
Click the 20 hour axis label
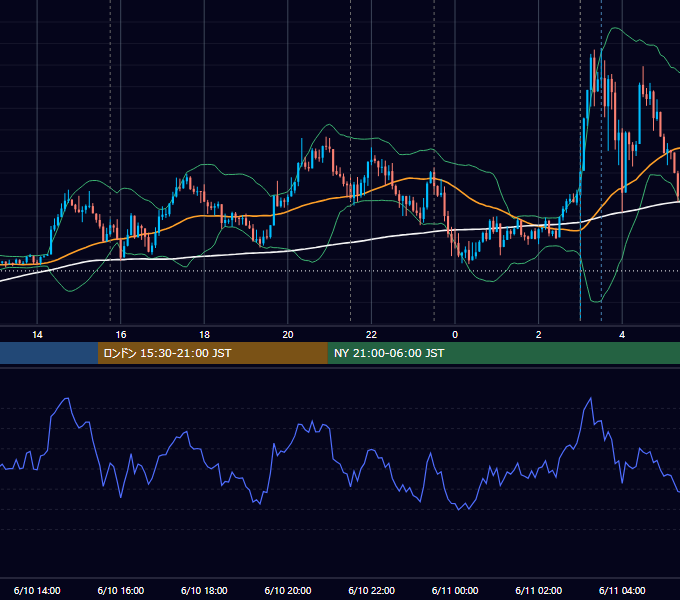tap(288, 335)
